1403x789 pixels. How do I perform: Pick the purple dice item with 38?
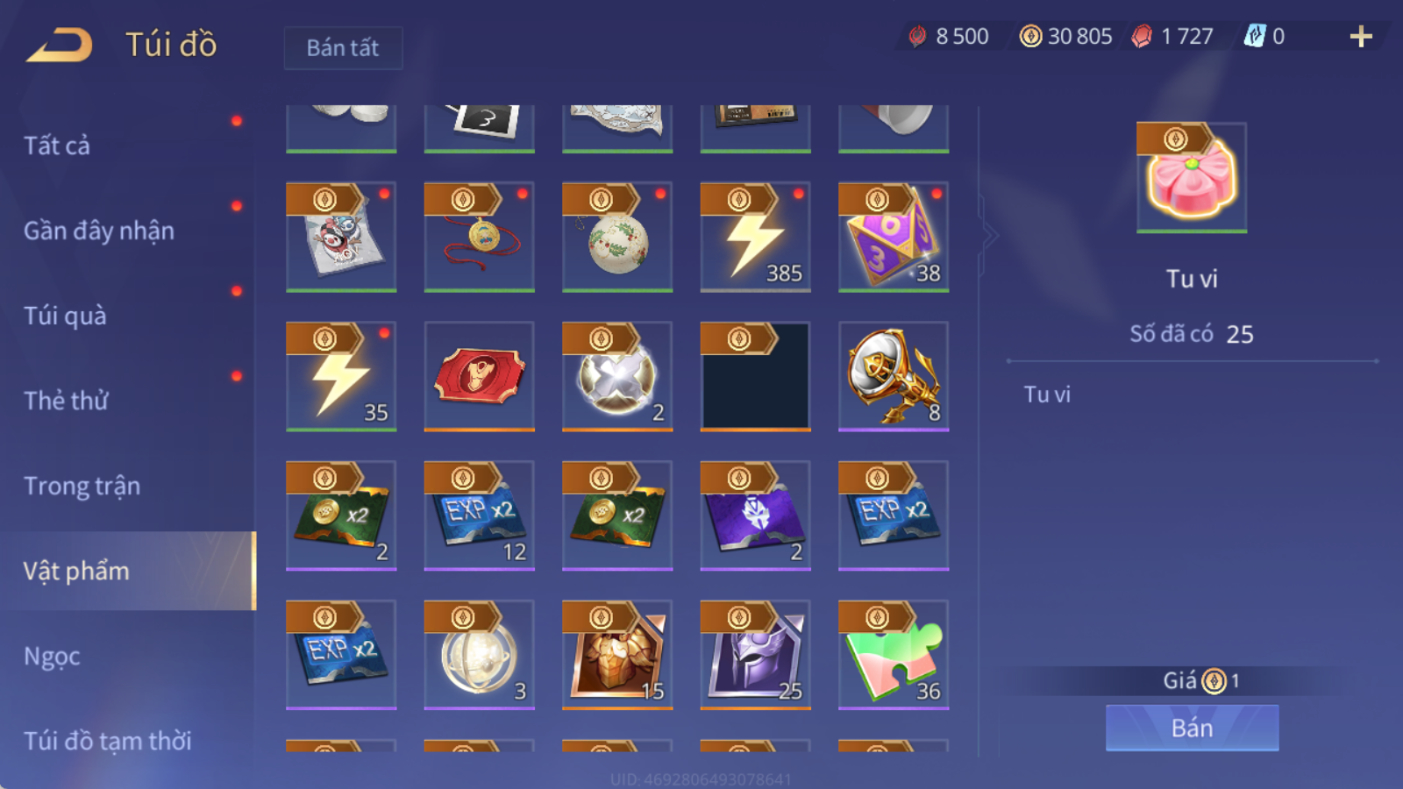pyautogui.click(x=893, y=238)
